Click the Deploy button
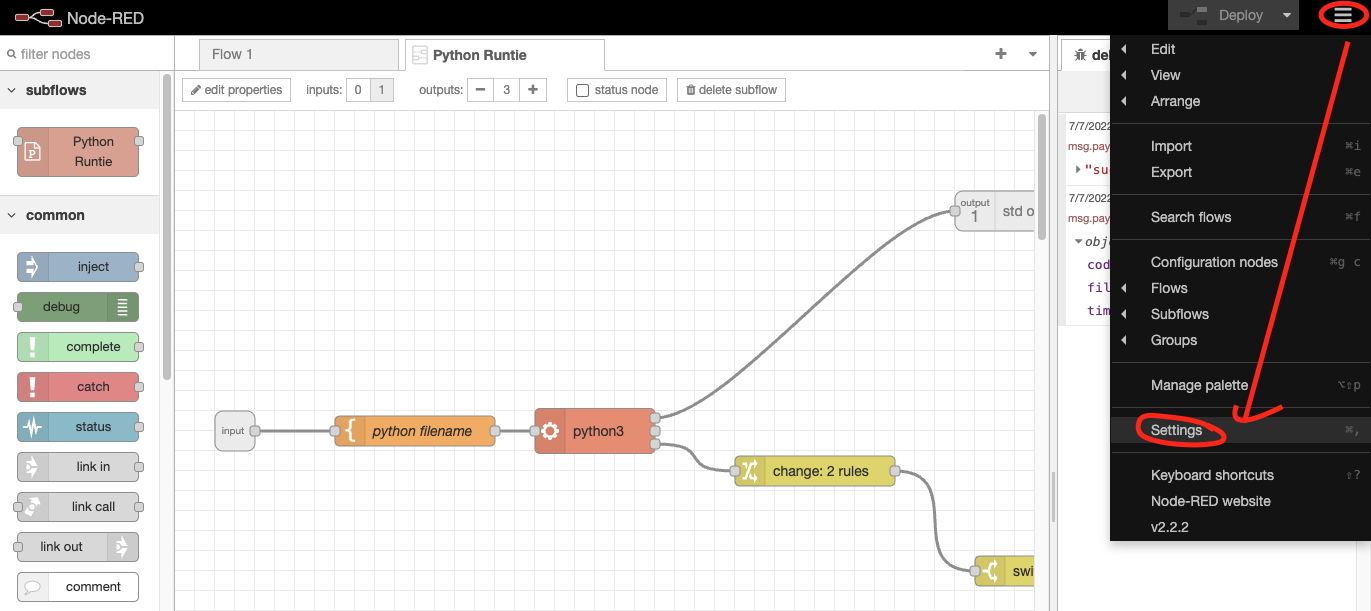 [1220, 15]
